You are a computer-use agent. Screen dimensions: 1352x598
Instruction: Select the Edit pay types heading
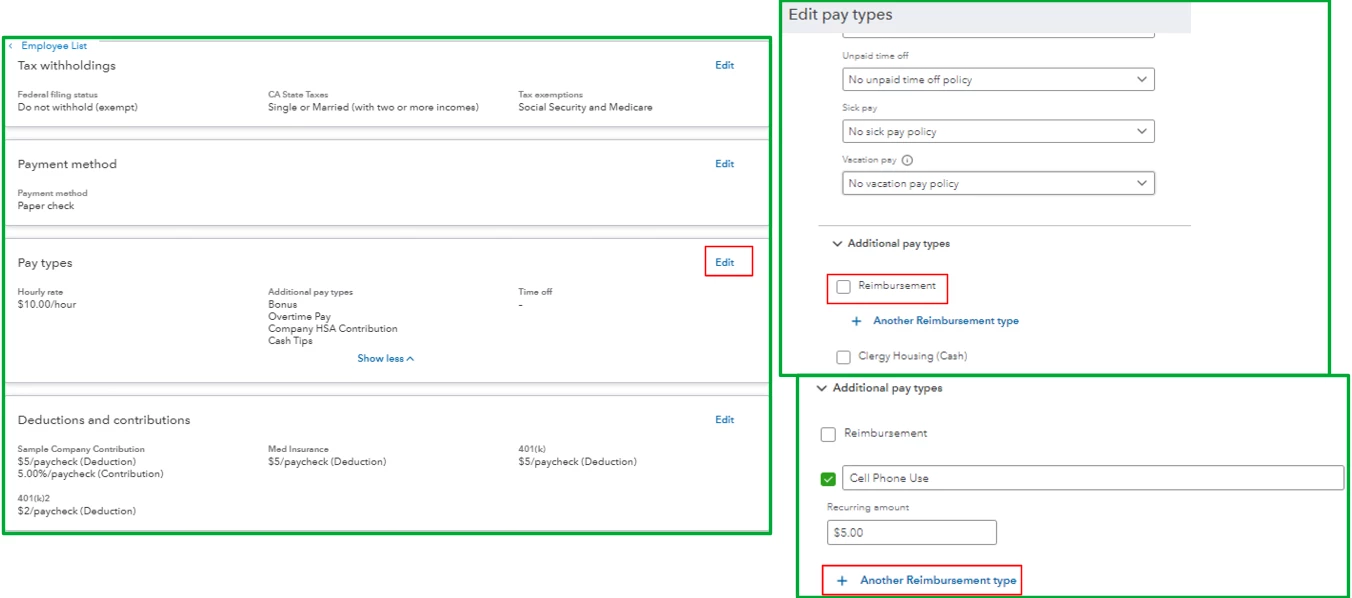[840, 15]
